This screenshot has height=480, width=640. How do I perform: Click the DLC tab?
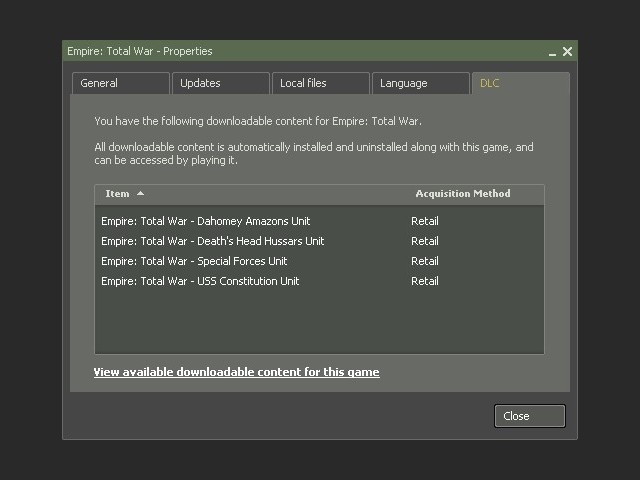coord(521,83)
